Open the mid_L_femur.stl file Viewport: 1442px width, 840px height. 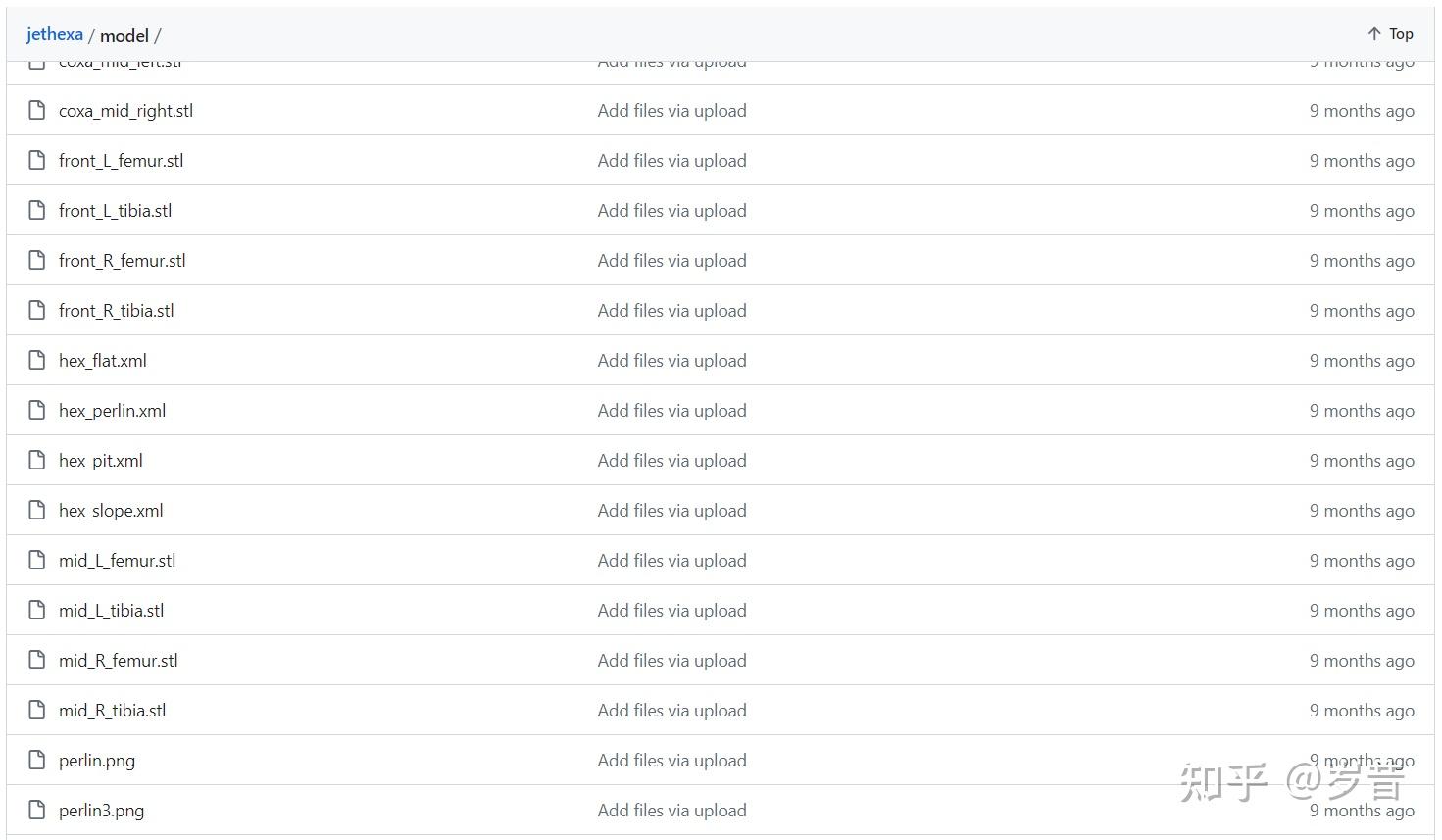click(117, 561)
